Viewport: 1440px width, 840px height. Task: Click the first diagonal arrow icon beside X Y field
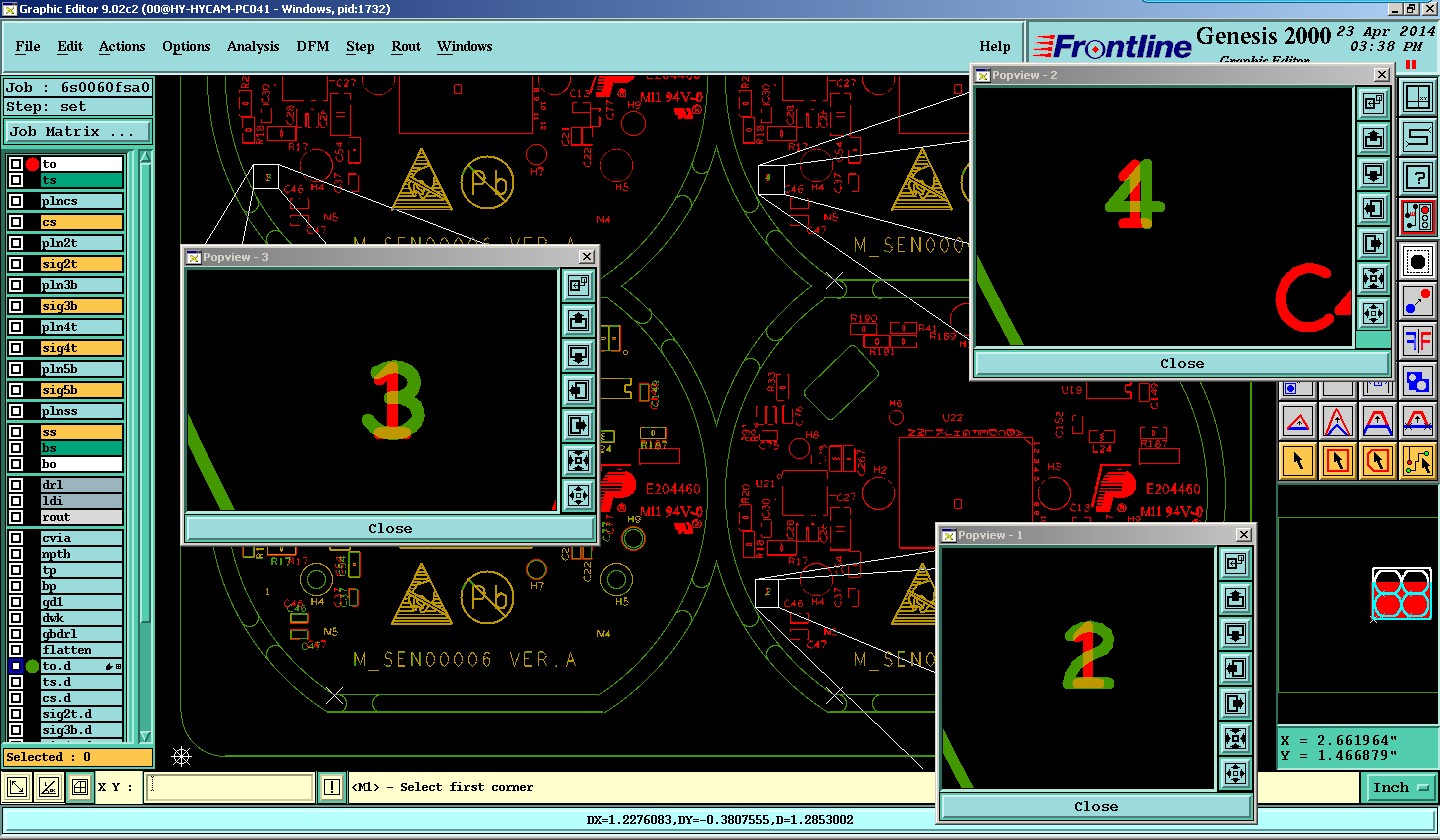[17, 787]
